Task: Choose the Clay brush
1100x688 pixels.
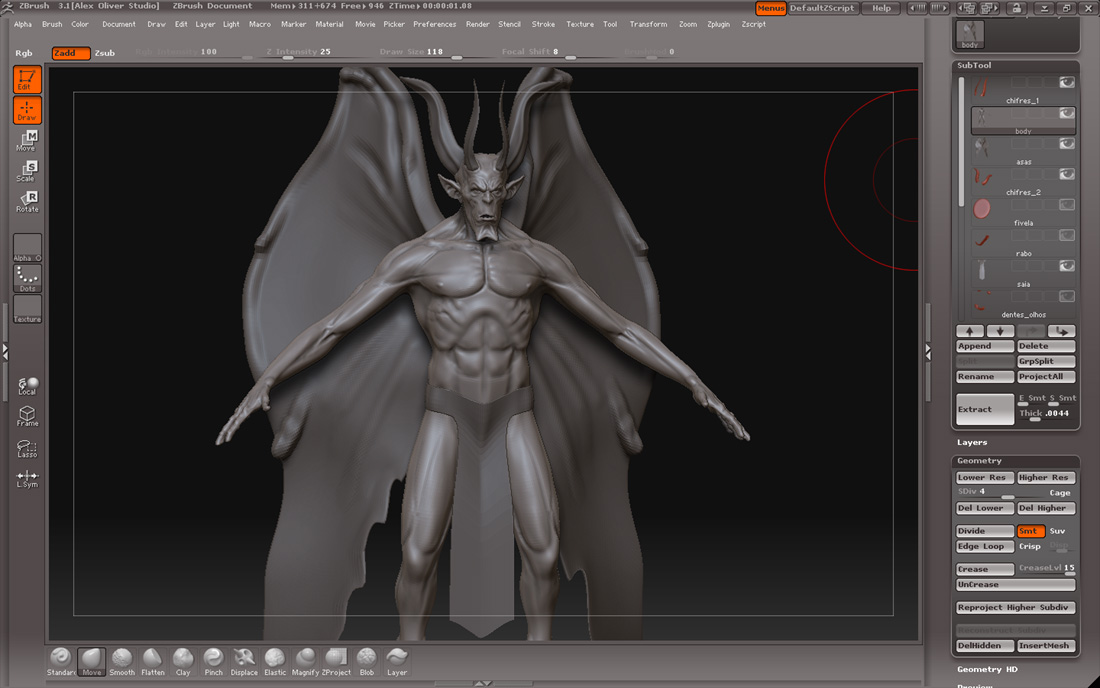Action: coord(183,661)
